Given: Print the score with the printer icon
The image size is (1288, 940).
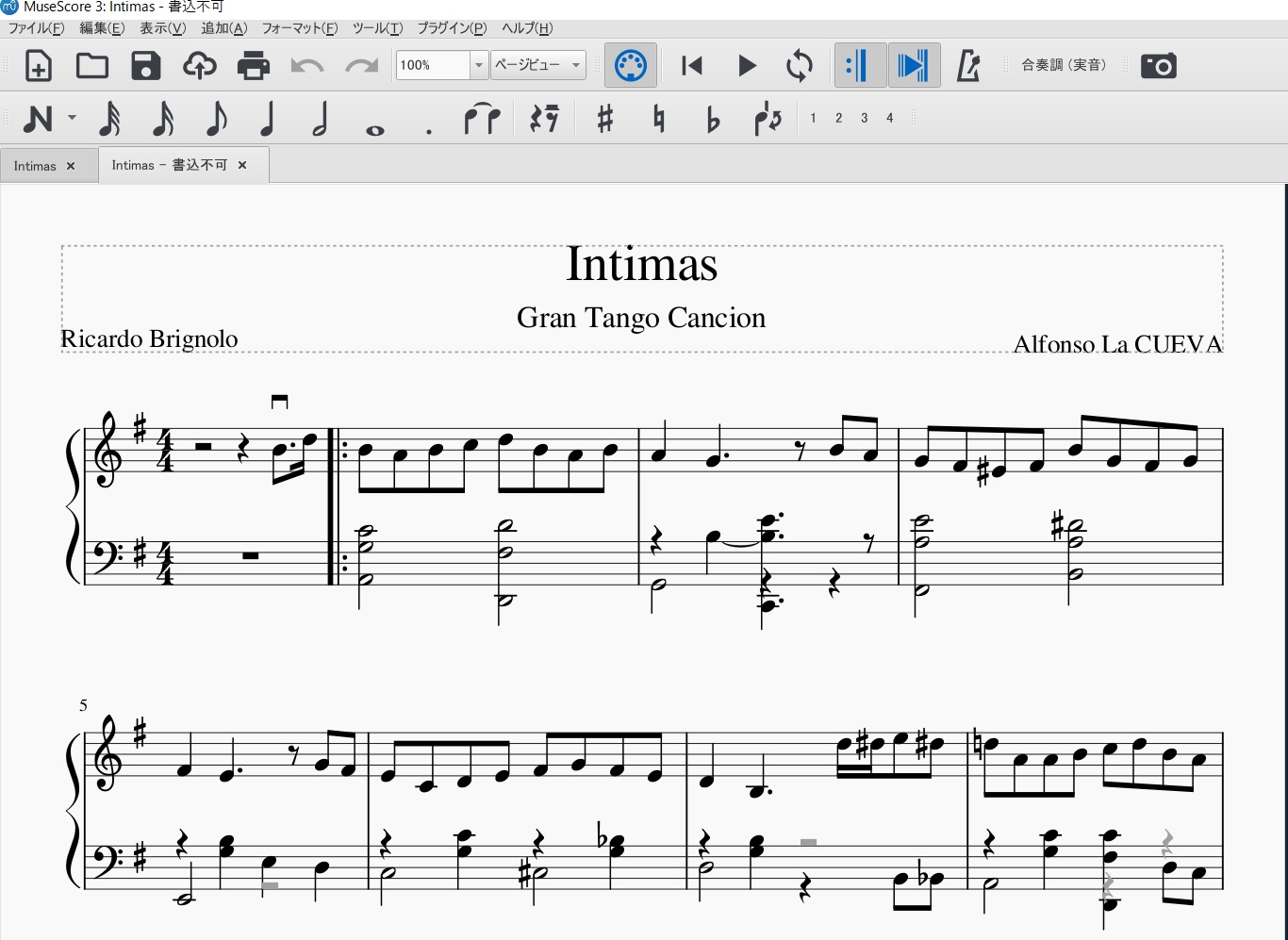Looking at the screenshot, I should [x=253, y=66].
